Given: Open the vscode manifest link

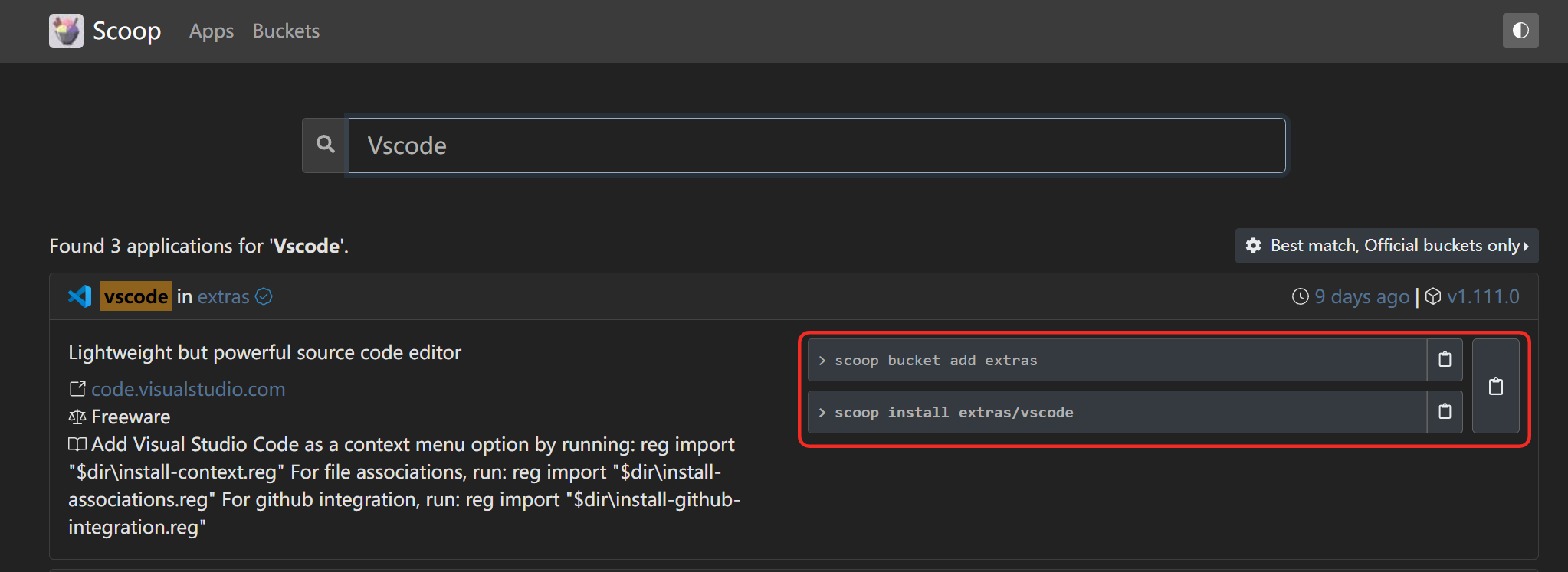Looking at the screenshot, I should (x=136, y=296).
